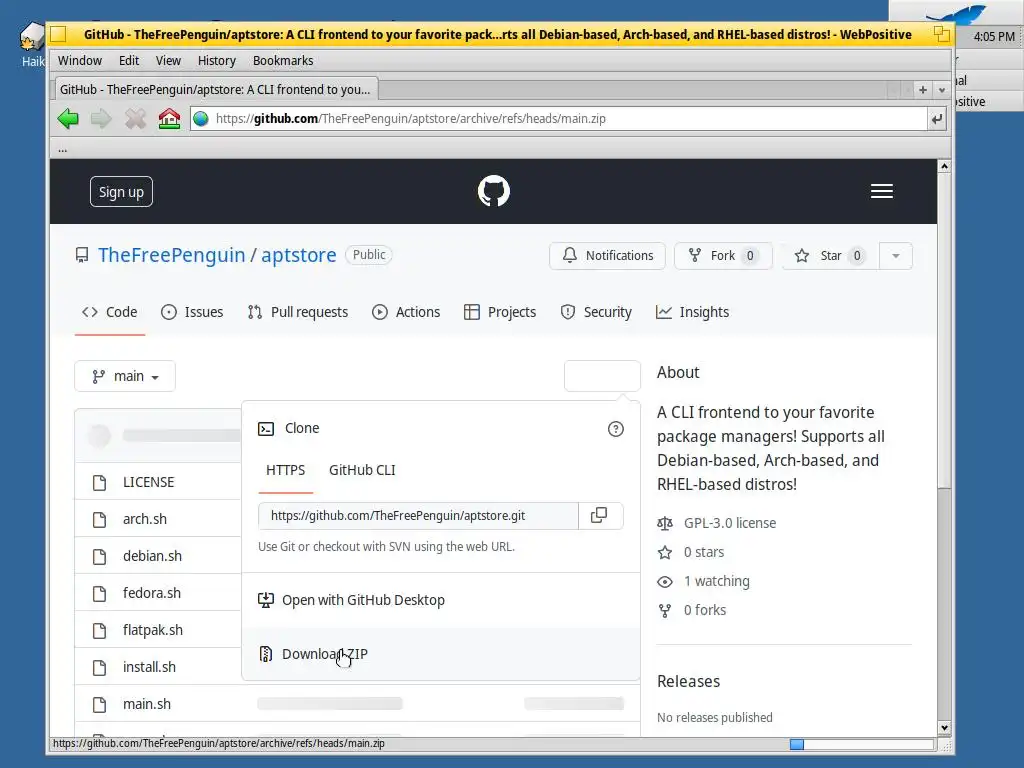This screenshot has height=768, width=1024.
Task: Stop page loading with the X icon
Action: pos(135,119)
